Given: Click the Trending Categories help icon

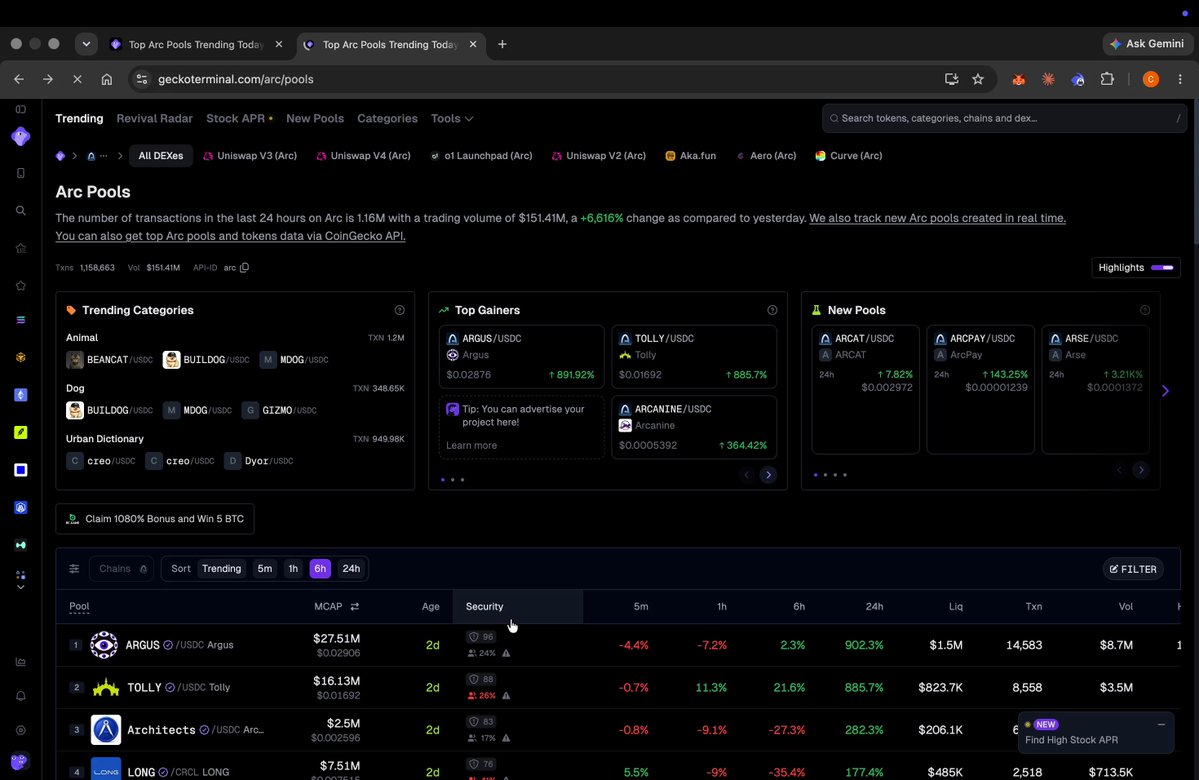Looking at the screenshot, I should point(399,310).
